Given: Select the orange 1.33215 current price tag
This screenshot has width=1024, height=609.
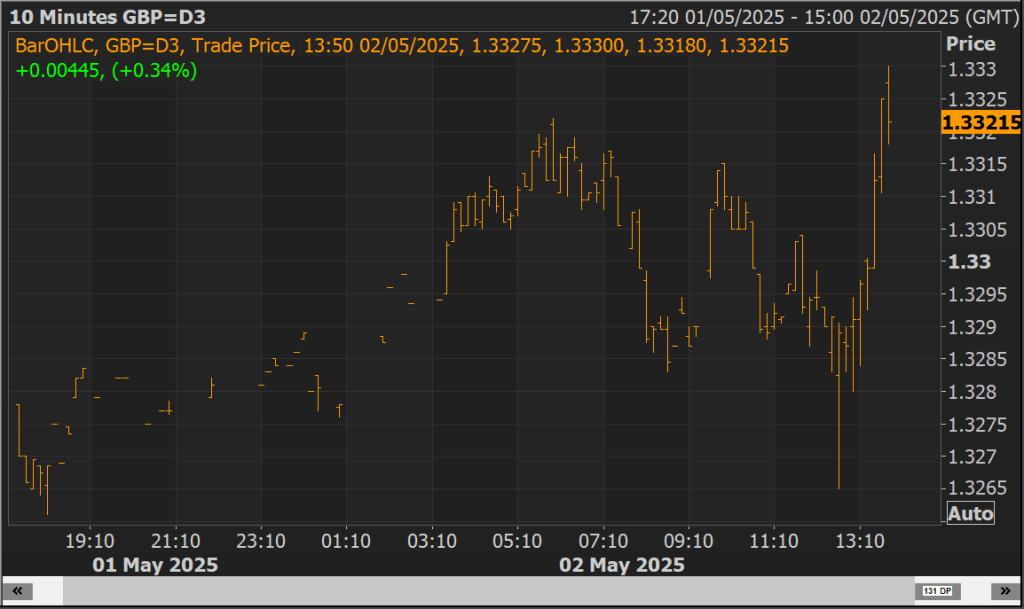Looking at the screenshot, I should click(x=981, y=123).
